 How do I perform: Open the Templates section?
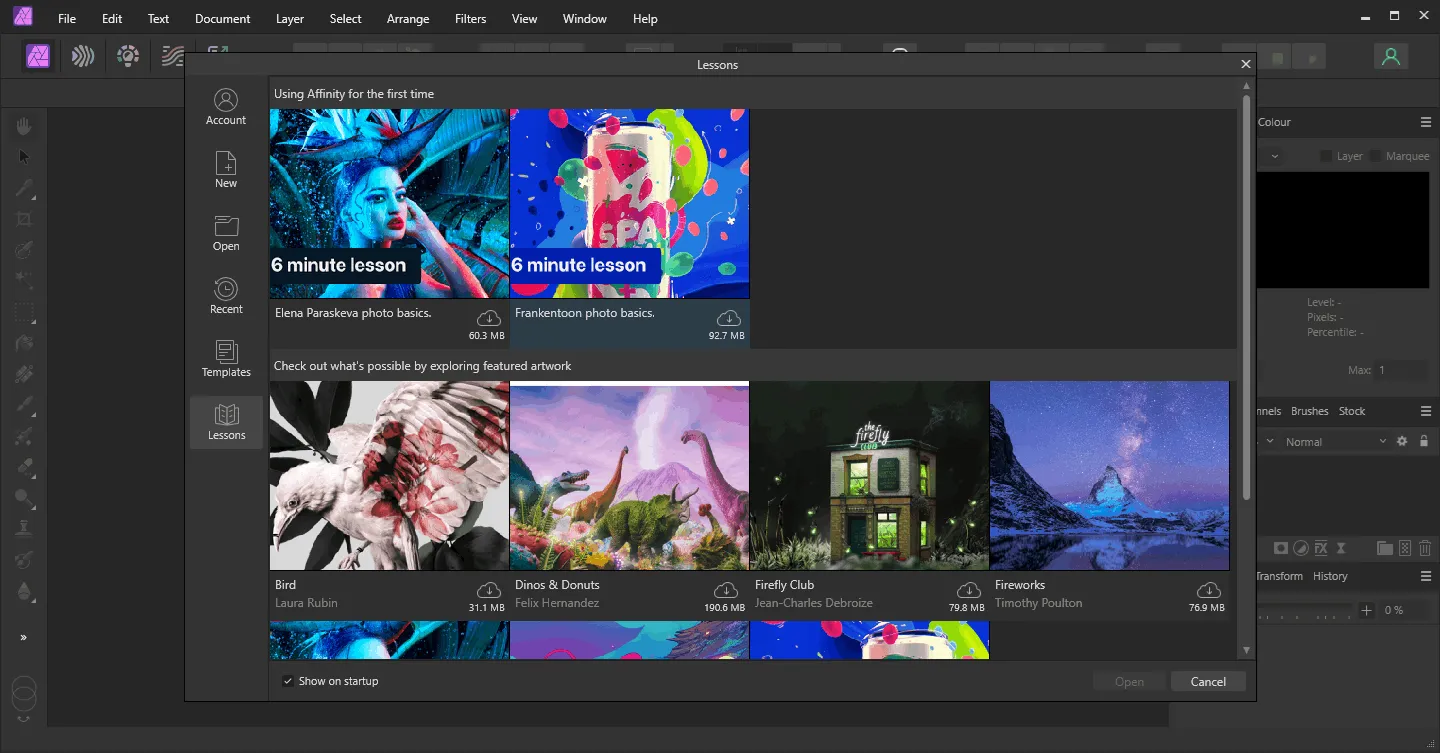226,359
